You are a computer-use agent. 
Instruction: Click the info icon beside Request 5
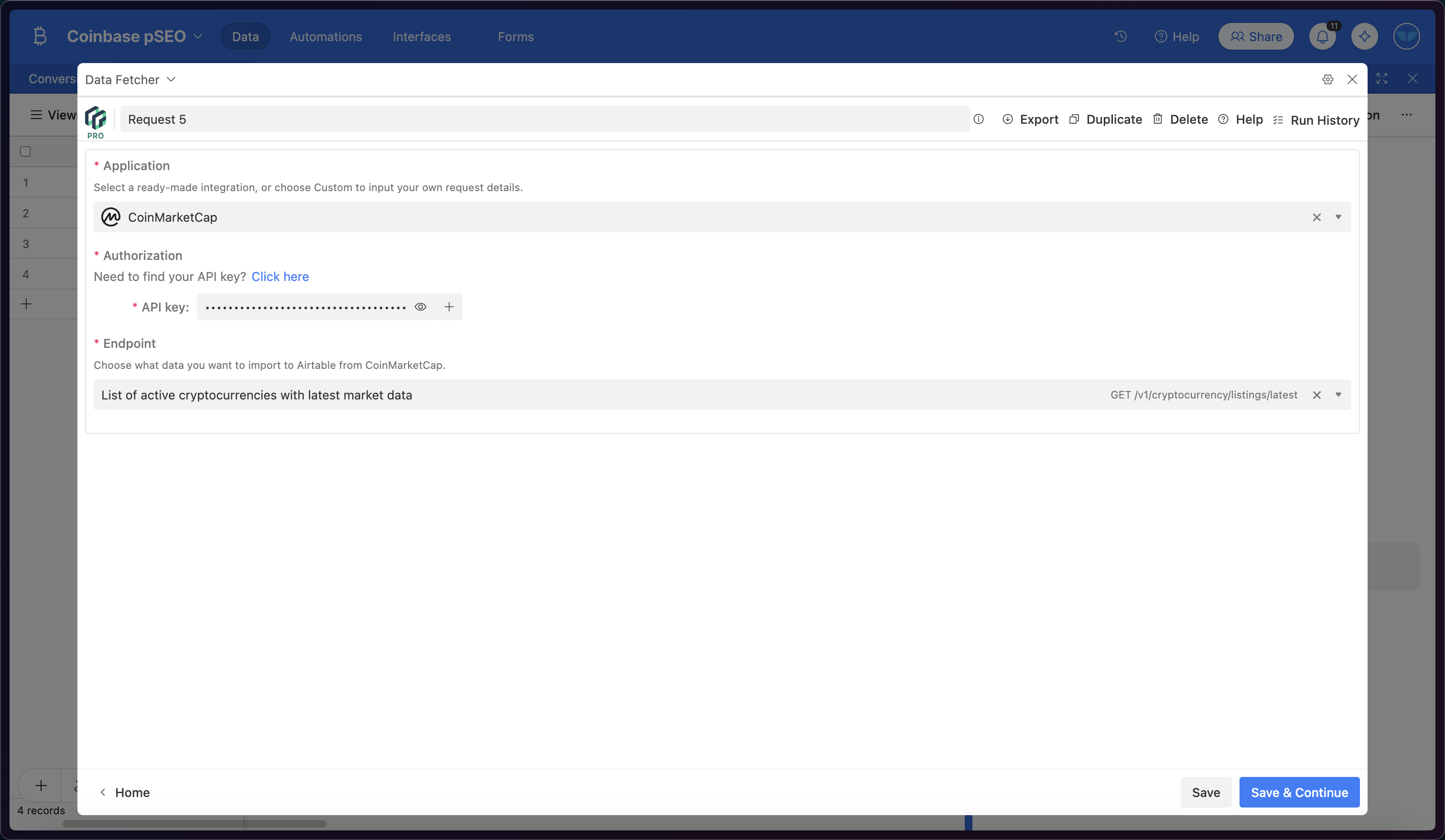tap(979, 119)
